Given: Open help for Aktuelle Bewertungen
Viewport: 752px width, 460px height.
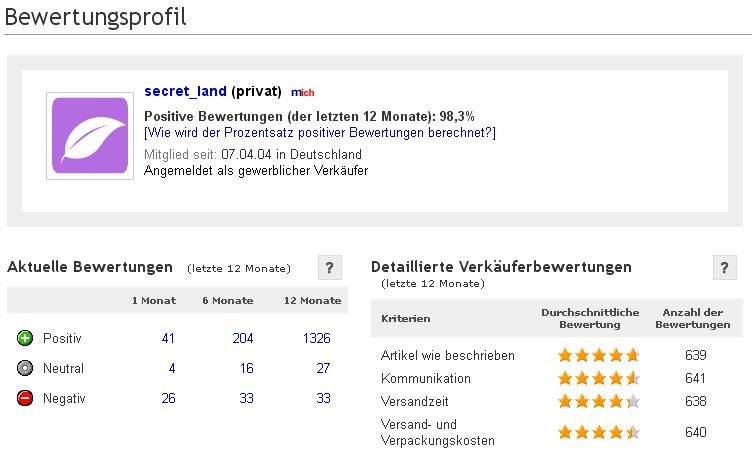Looking at the screenshot, I should point(330,268).
